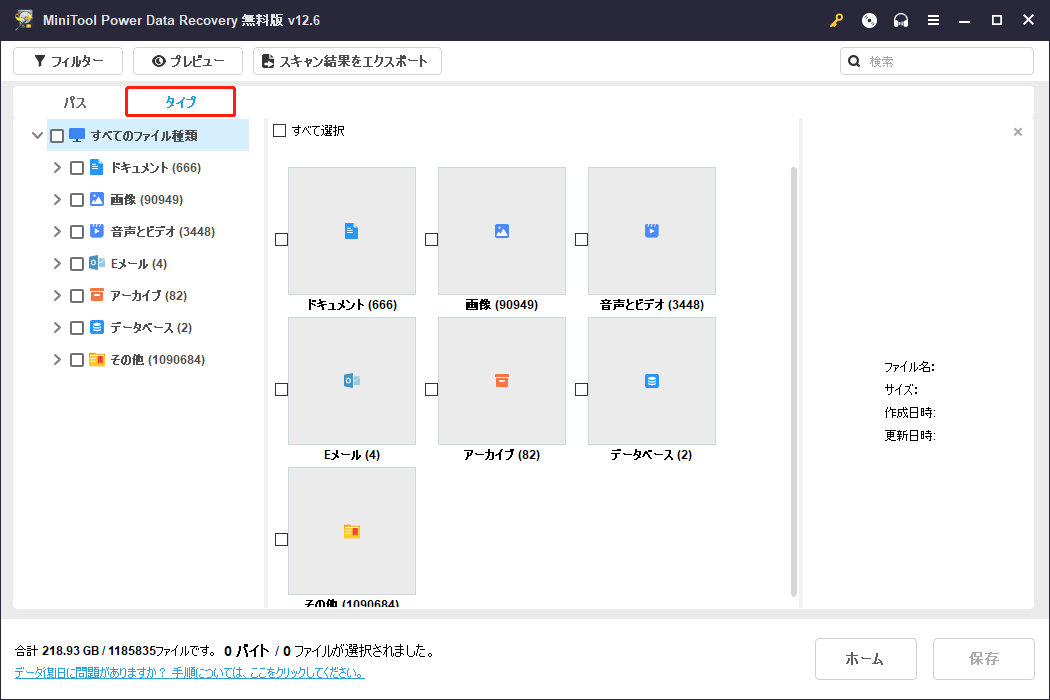Click the アーカイブ archive icon in tree

[x=97, y=296]
